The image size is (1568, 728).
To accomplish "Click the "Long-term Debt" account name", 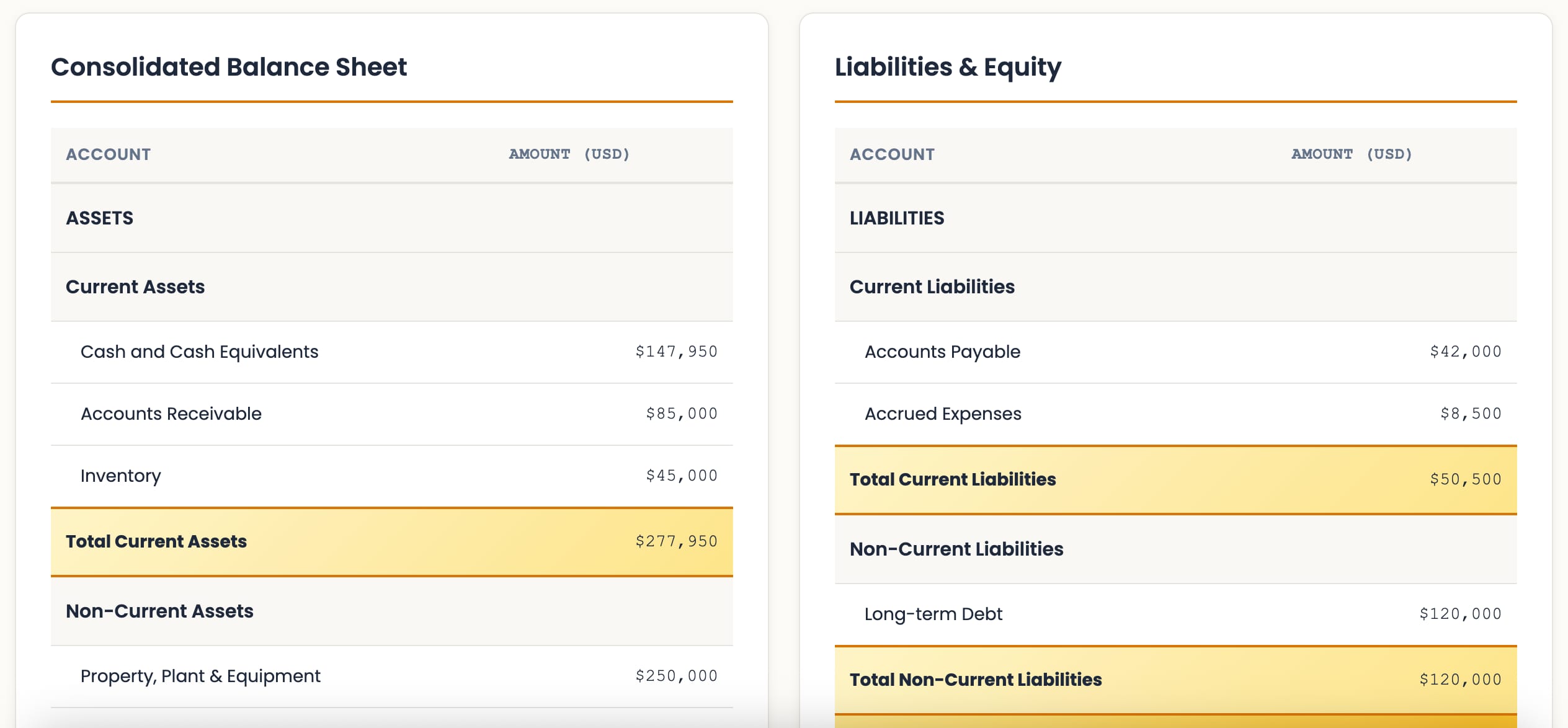I will 933,614.
